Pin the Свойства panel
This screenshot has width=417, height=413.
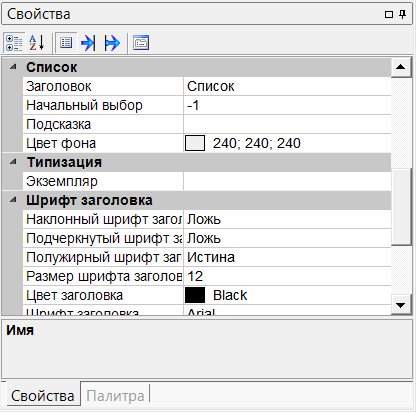pos(403,14)
